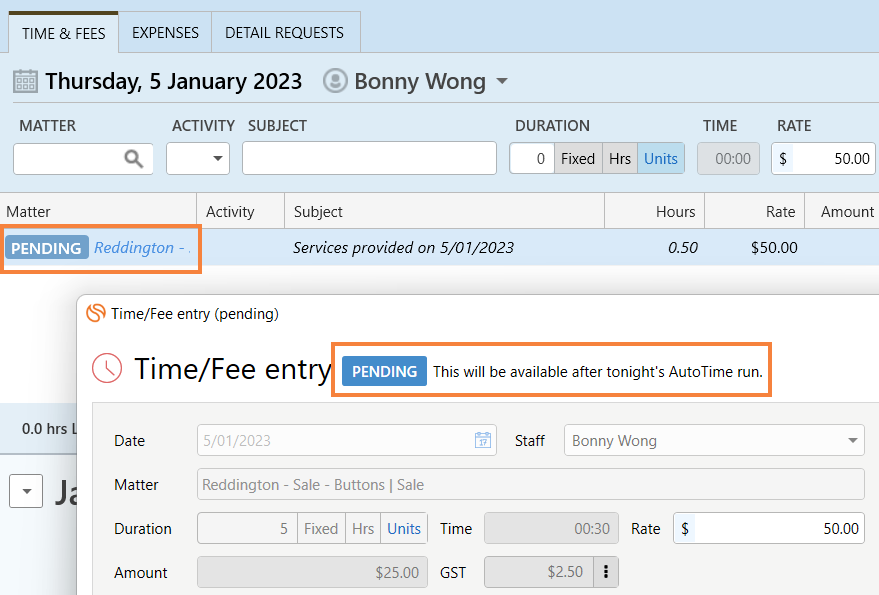Open the Bonny Wong name dropdown chevron
This screenshot has width=879, height=595.
coord(500,81)
